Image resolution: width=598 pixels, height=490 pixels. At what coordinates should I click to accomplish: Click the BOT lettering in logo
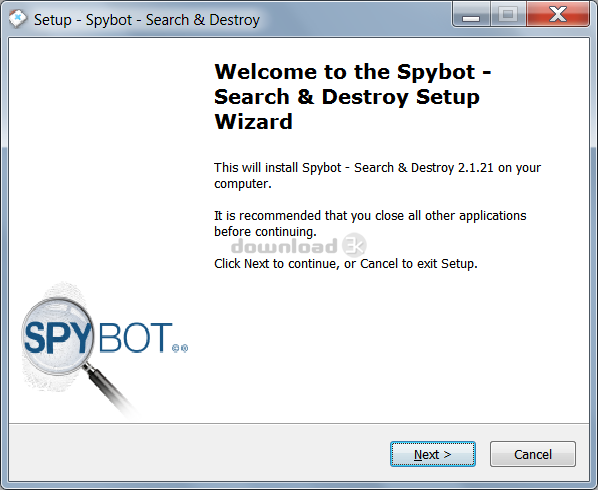pyautogui.click(x=135, y=337)
